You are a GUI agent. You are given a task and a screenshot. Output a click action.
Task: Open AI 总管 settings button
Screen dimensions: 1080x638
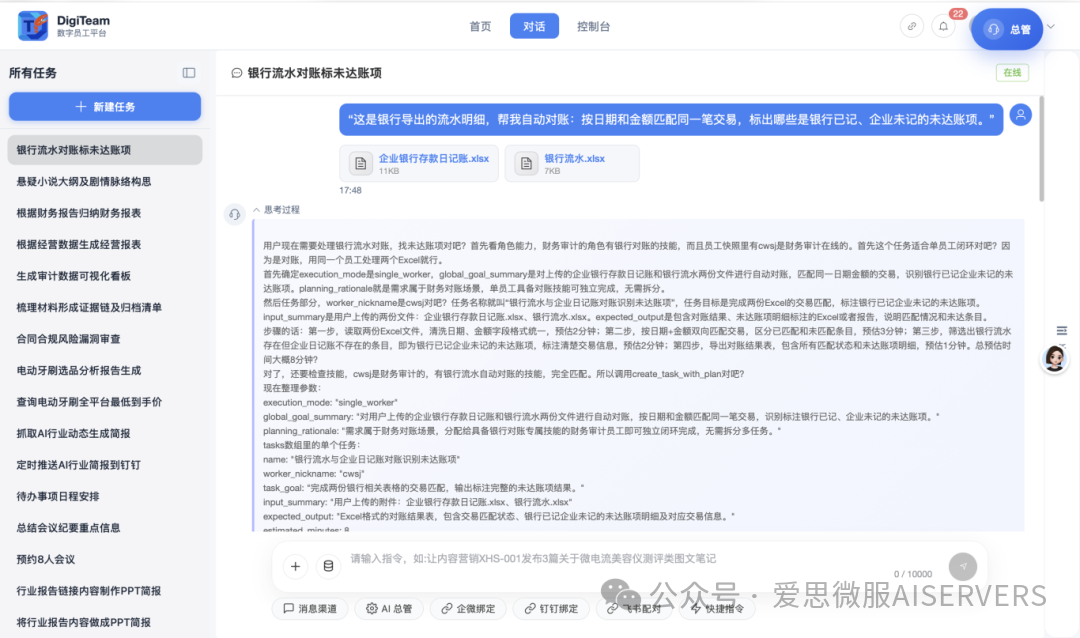pyautogui.click(x=389, y=608)
